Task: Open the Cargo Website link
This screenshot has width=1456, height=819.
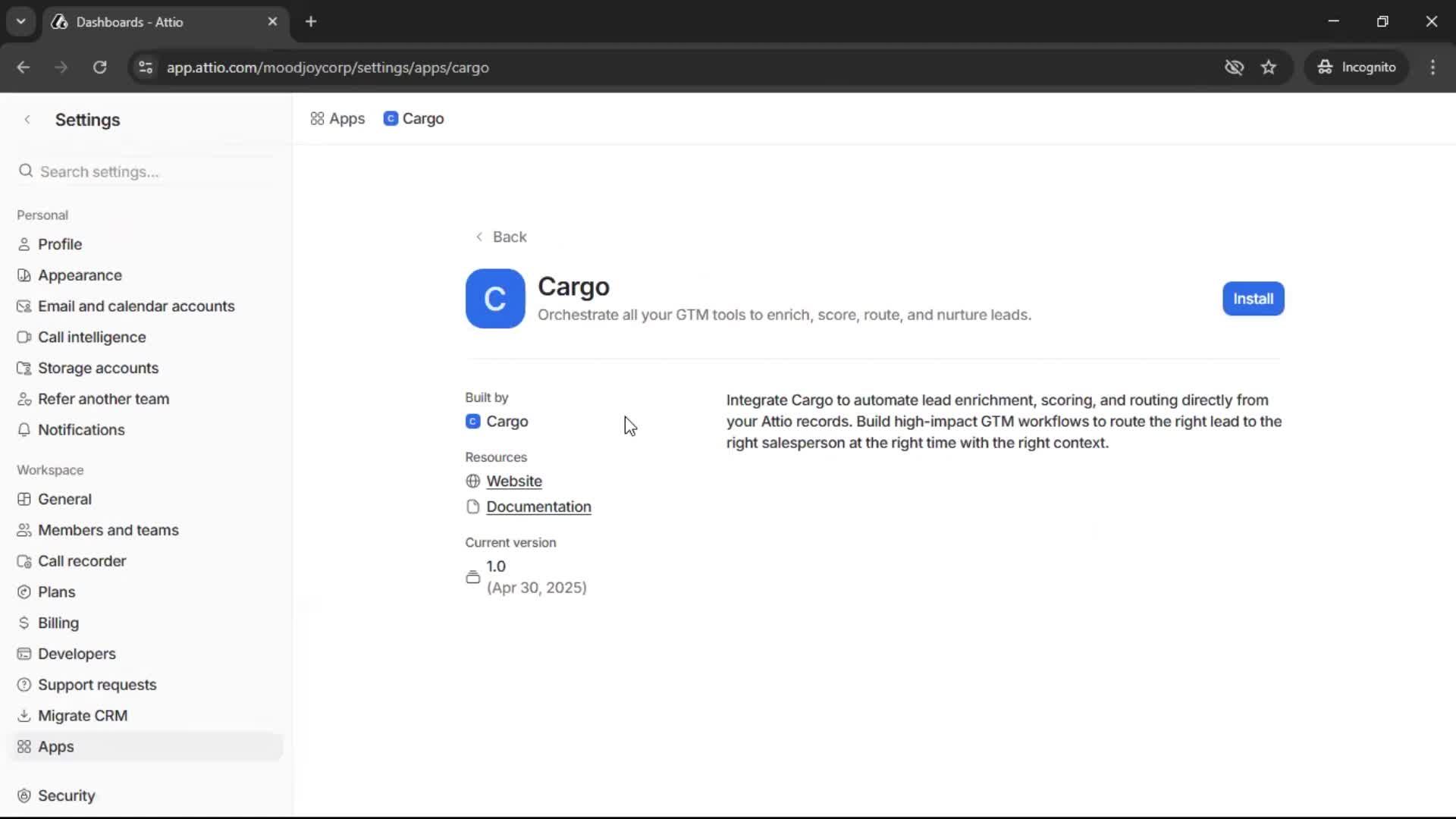Action: click(515, 481)
